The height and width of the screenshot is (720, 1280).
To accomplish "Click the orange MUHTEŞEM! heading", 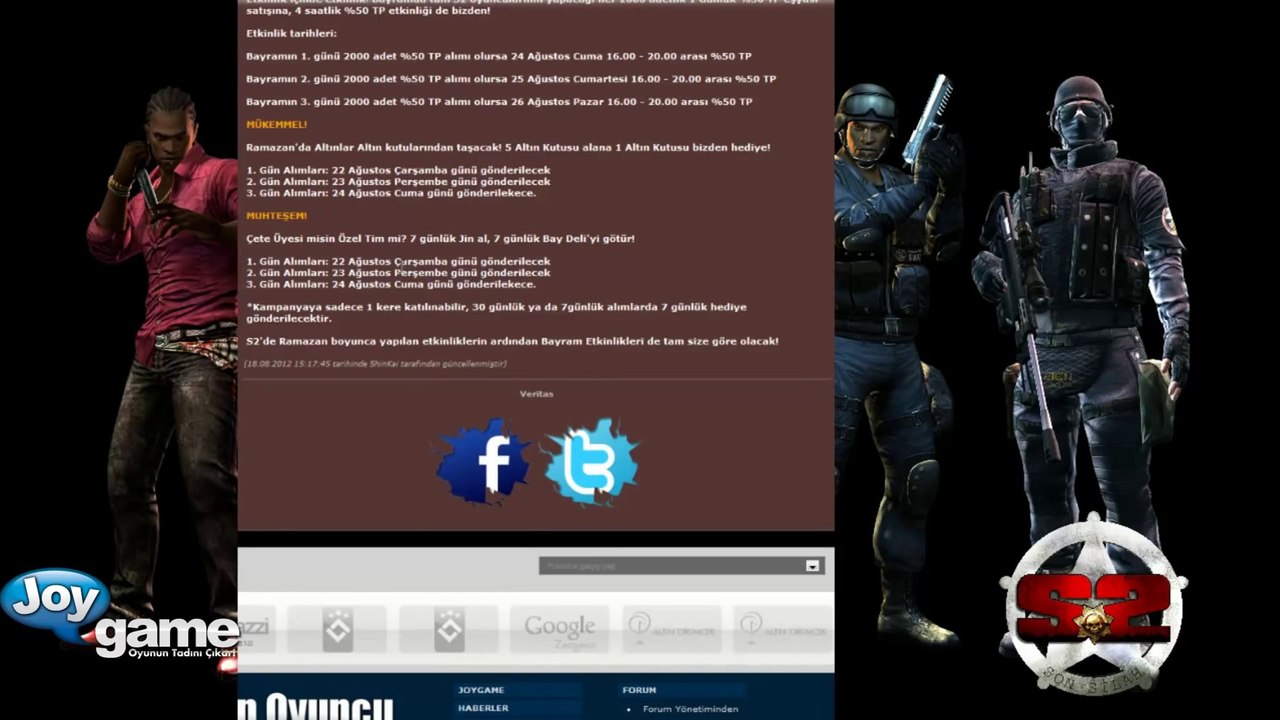I will click(277, 215).
